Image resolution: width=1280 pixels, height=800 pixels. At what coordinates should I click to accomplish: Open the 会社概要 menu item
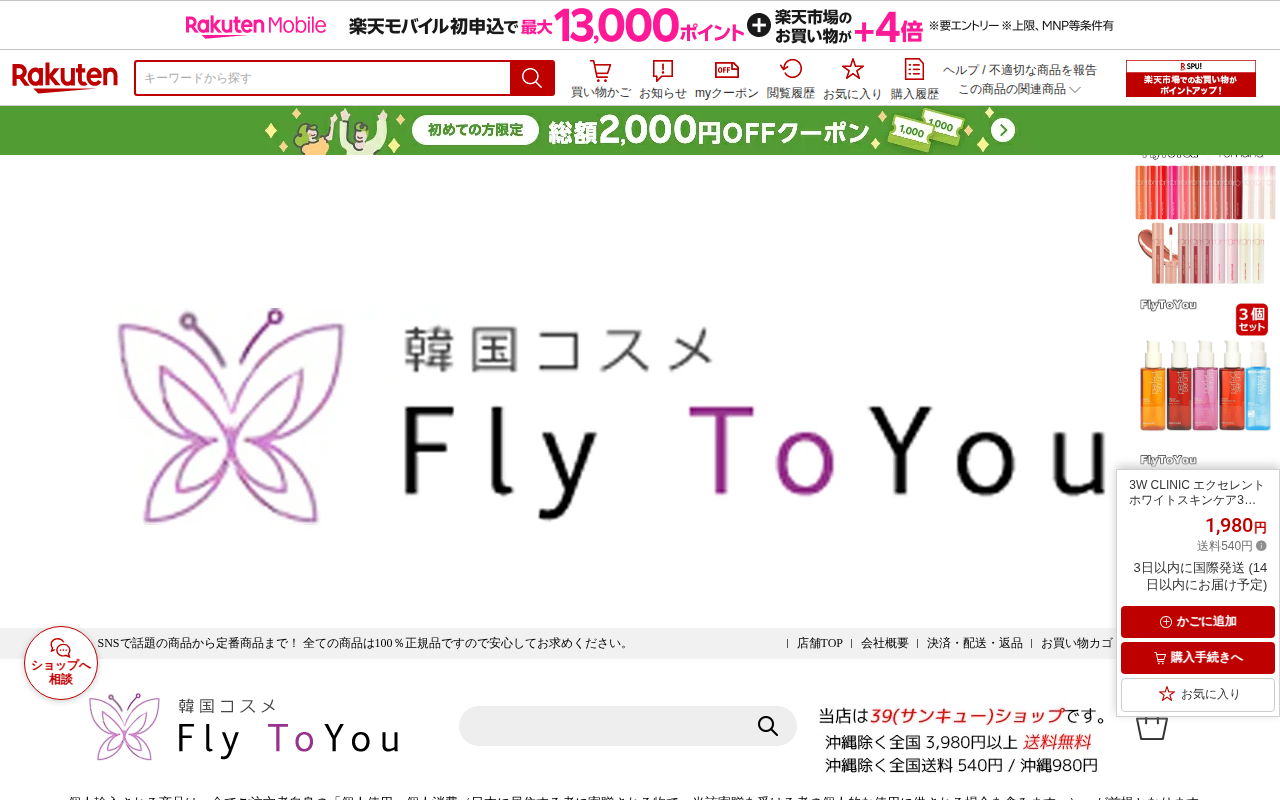tap(884, 643)
